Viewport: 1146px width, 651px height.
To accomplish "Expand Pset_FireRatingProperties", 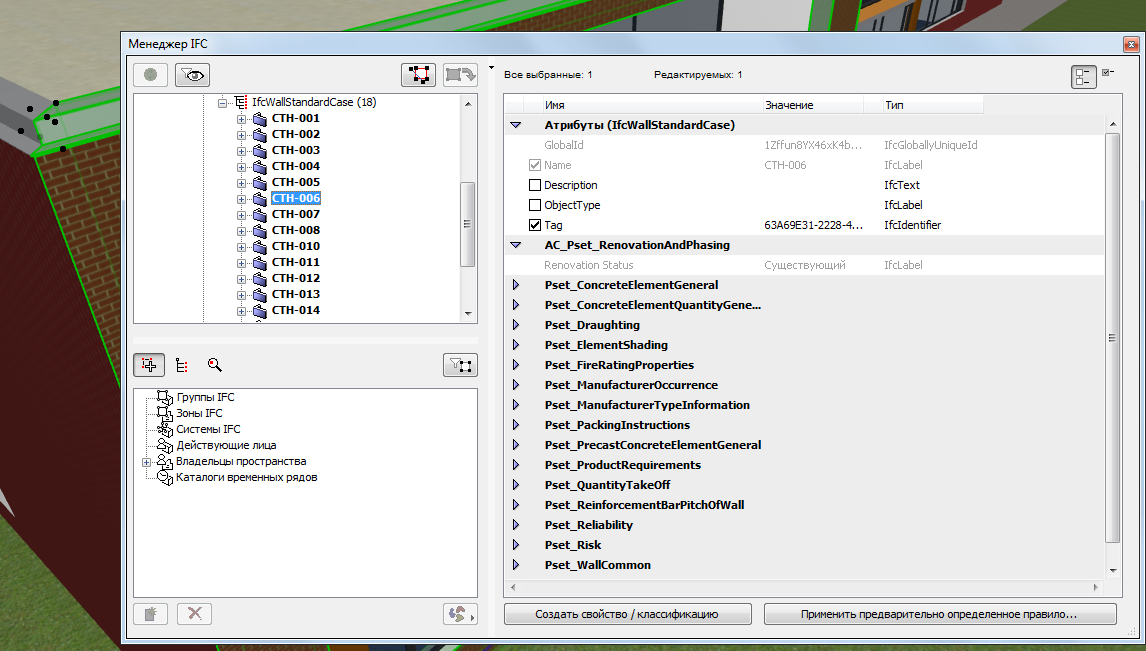I will click(x=515, y=365).
